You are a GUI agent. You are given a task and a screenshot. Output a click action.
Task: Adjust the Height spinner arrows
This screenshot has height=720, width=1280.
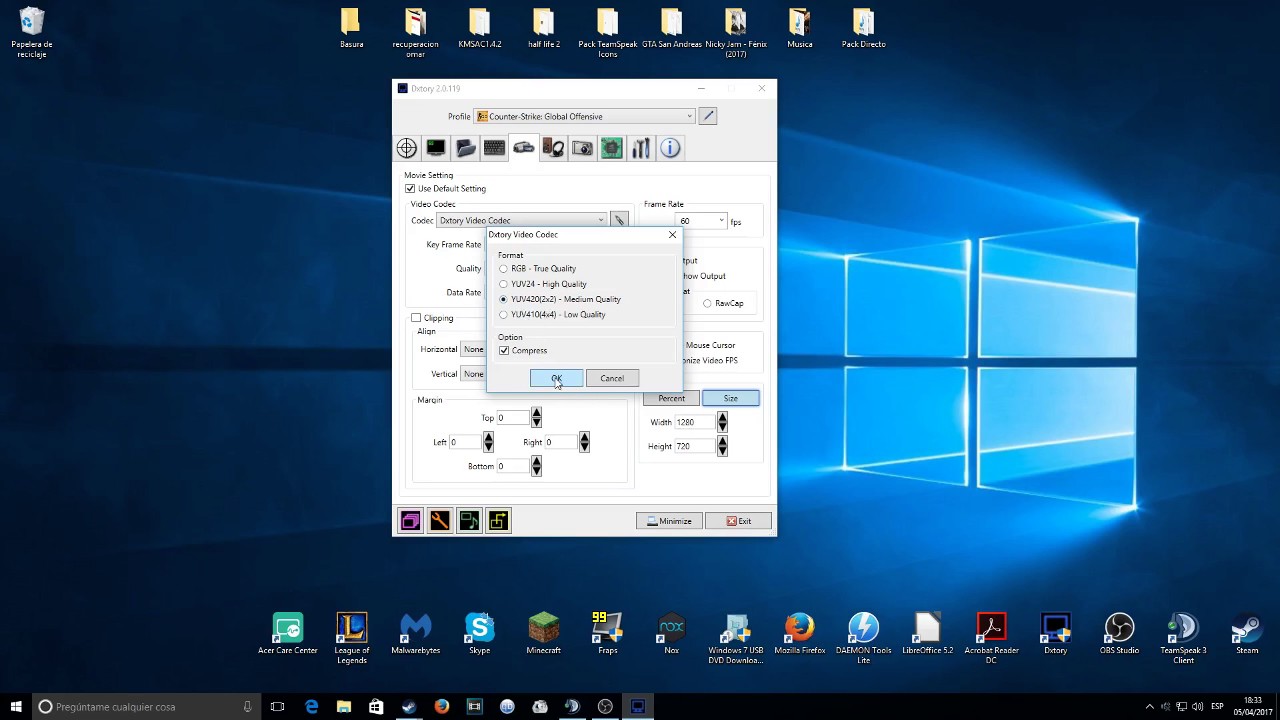pyautogui.click(x=722, y=446)
